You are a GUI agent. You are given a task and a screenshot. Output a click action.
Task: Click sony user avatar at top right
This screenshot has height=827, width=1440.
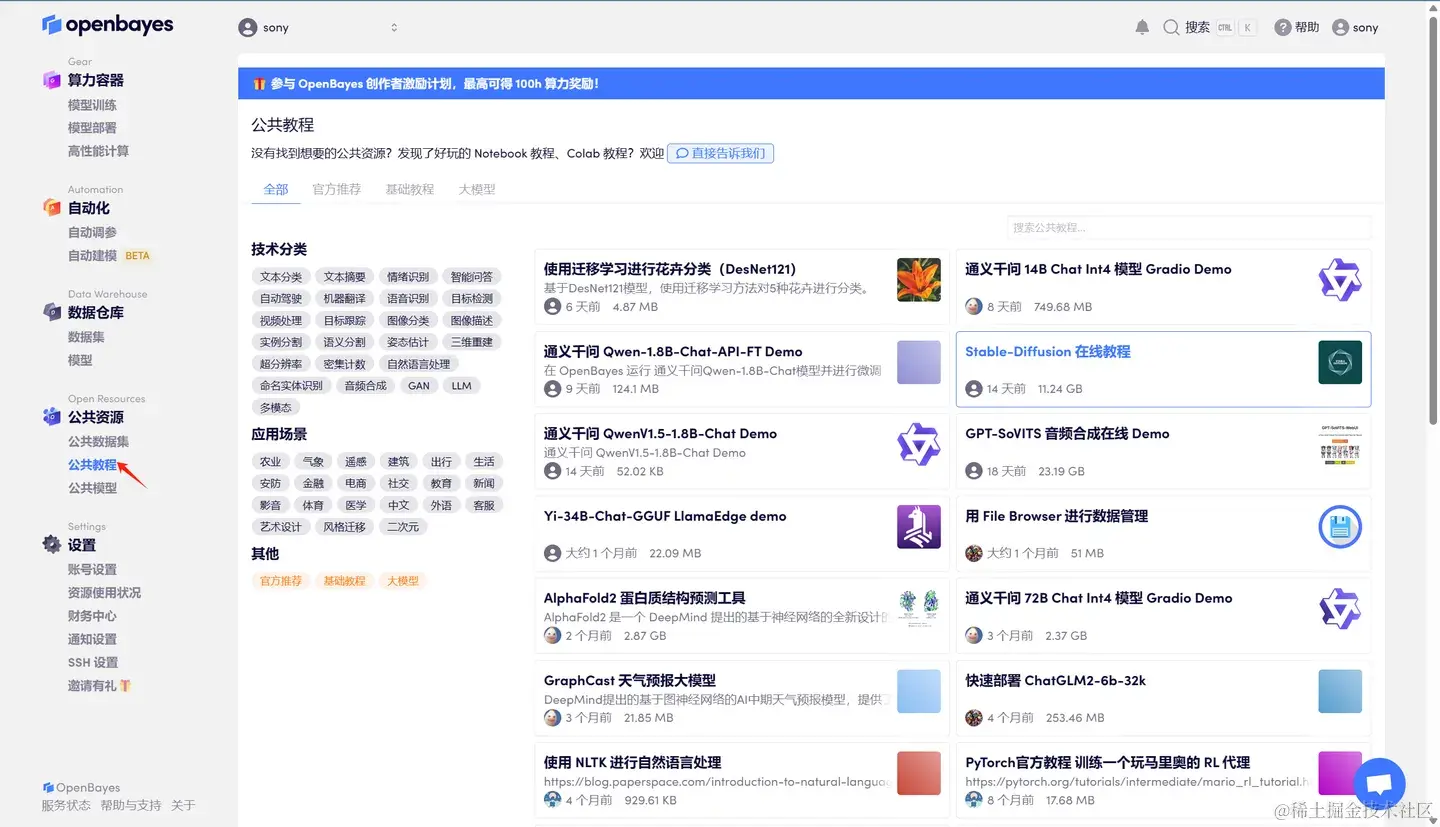(x=1341, y=28)
